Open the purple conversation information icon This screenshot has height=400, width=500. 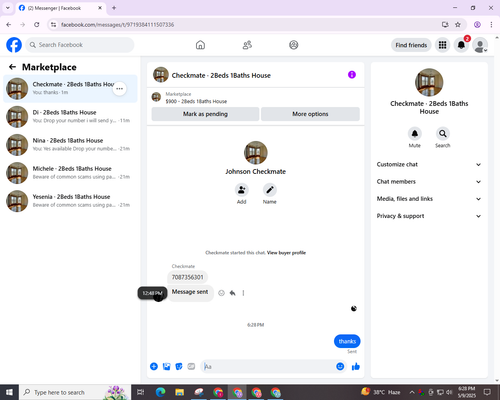point(352,75)
